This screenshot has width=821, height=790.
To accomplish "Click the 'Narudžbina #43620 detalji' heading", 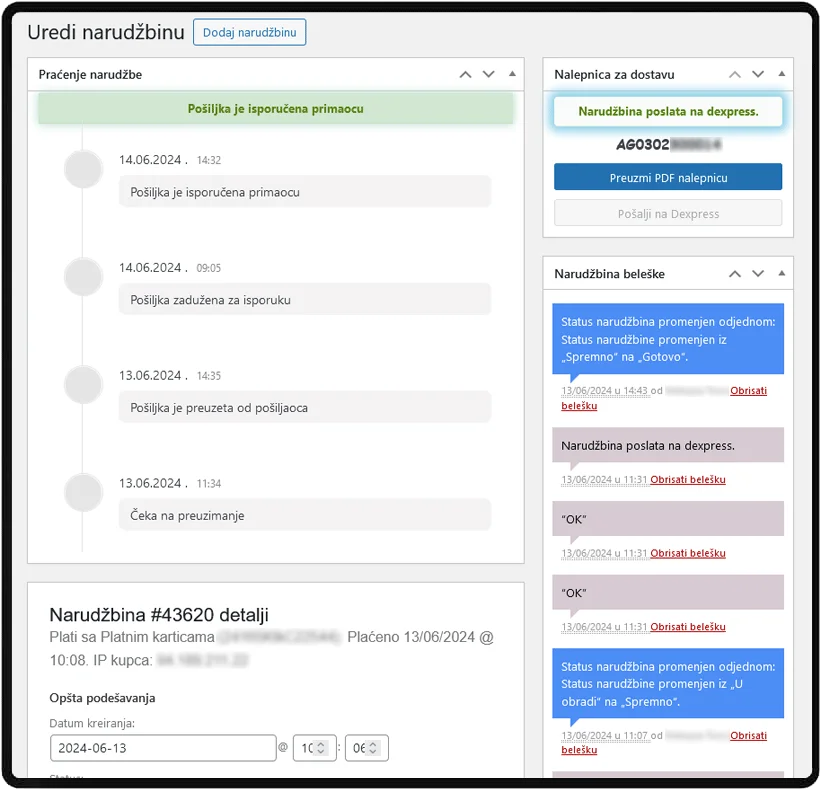I will tap(159, 615).
